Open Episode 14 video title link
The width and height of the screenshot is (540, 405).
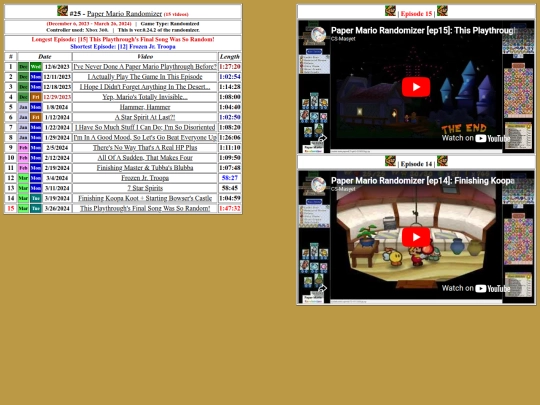pyautogui.click(x=423, y=180)
